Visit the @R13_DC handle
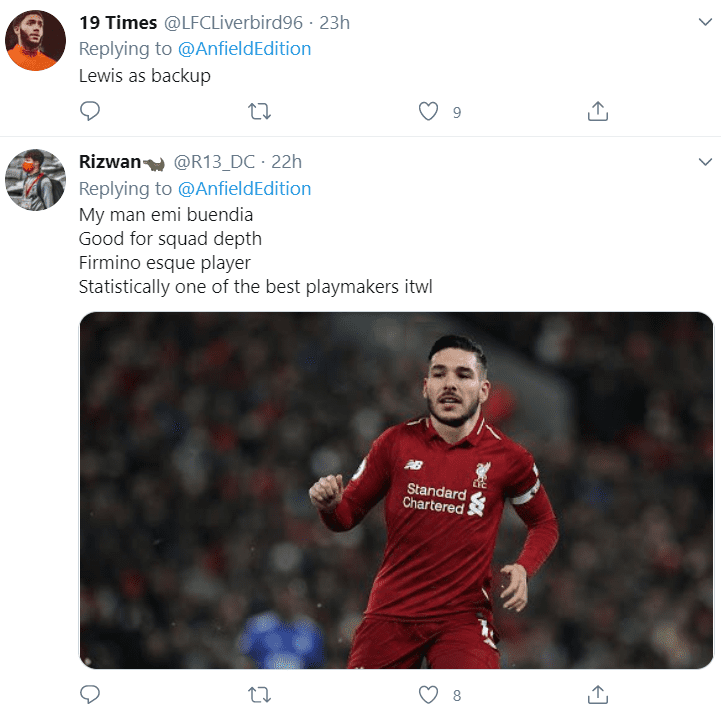Screen dimensions: 721x716 tap(214, 162)
